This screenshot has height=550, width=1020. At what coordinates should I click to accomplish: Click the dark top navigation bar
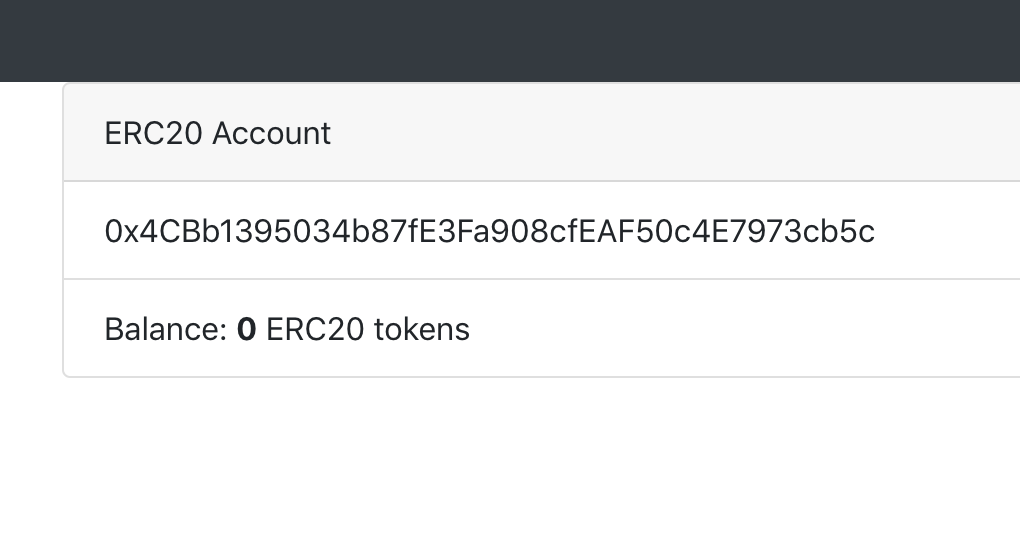click(510, 40)
